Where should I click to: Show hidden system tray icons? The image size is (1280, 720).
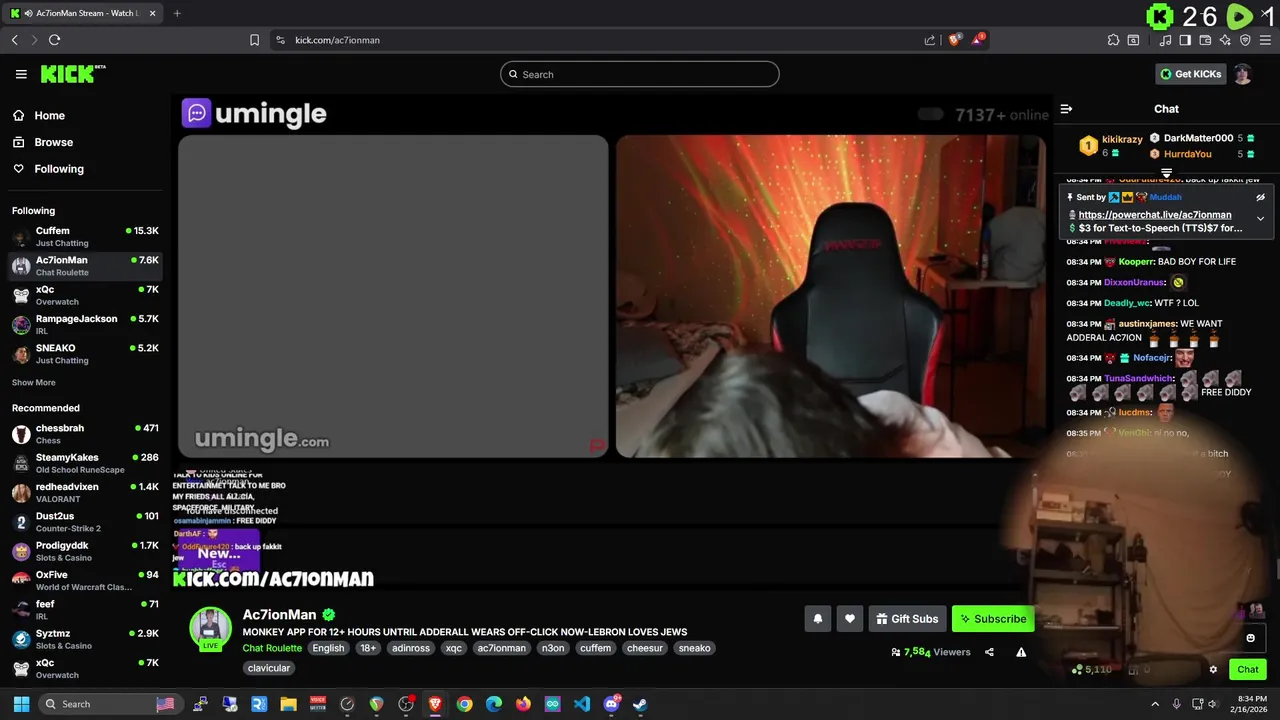click(x=1155, y=704)
